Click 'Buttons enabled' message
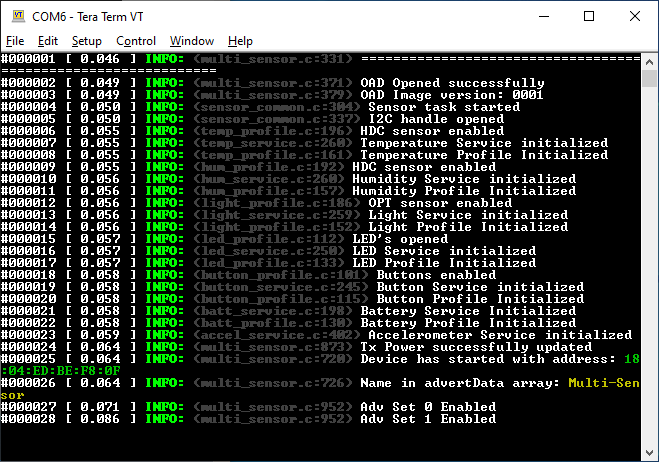The image size is (659, 462). coord(436,275)
